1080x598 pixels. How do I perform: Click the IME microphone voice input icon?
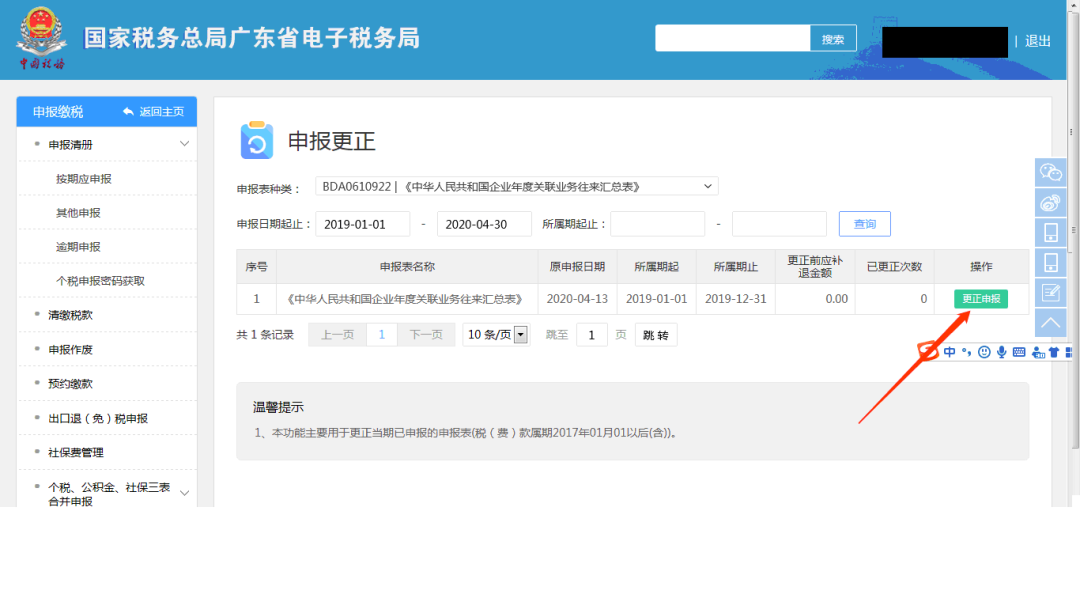[x=1001, y=352]
